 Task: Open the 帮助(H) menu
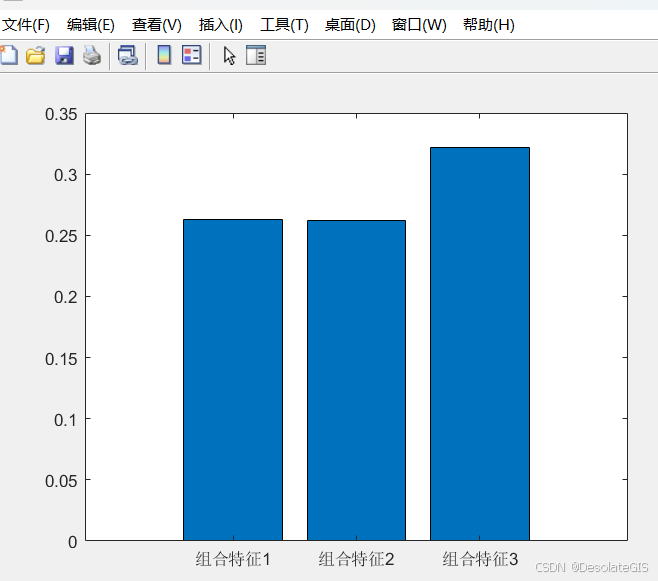[489, 25]
